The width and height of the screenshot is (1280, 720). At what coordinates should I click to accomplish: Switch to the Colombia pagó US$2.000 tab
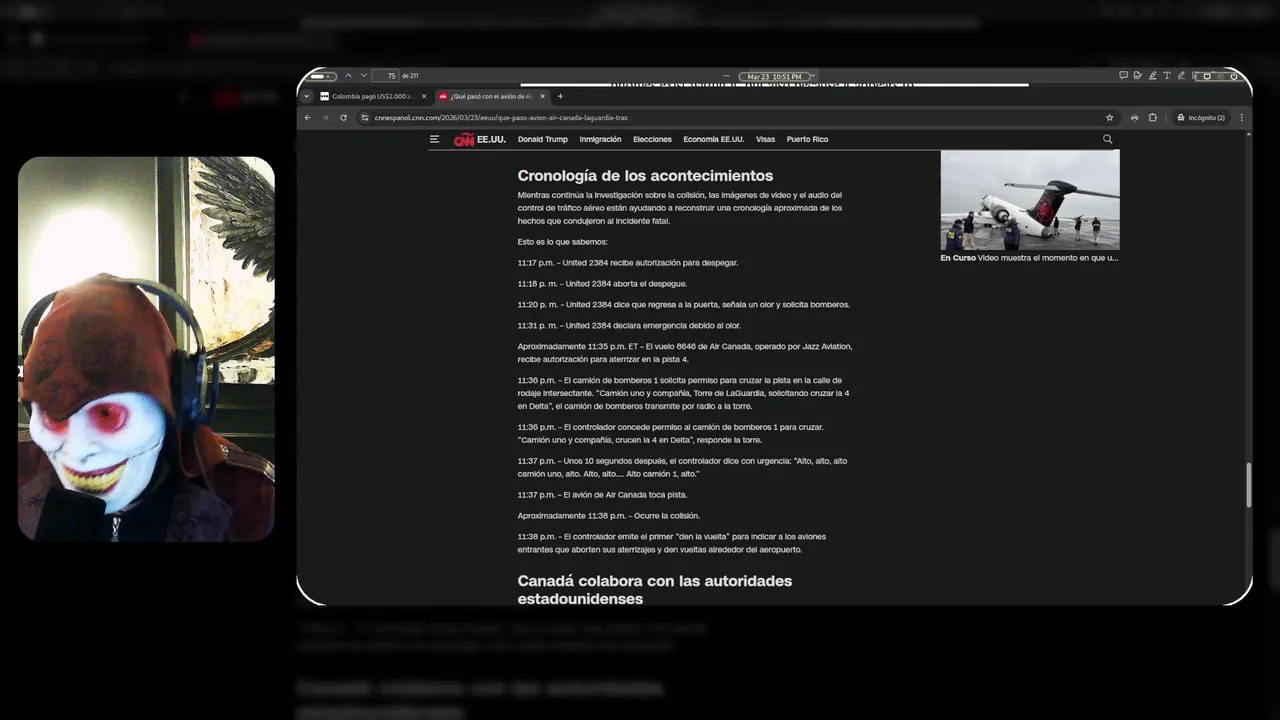coord(373,96)
